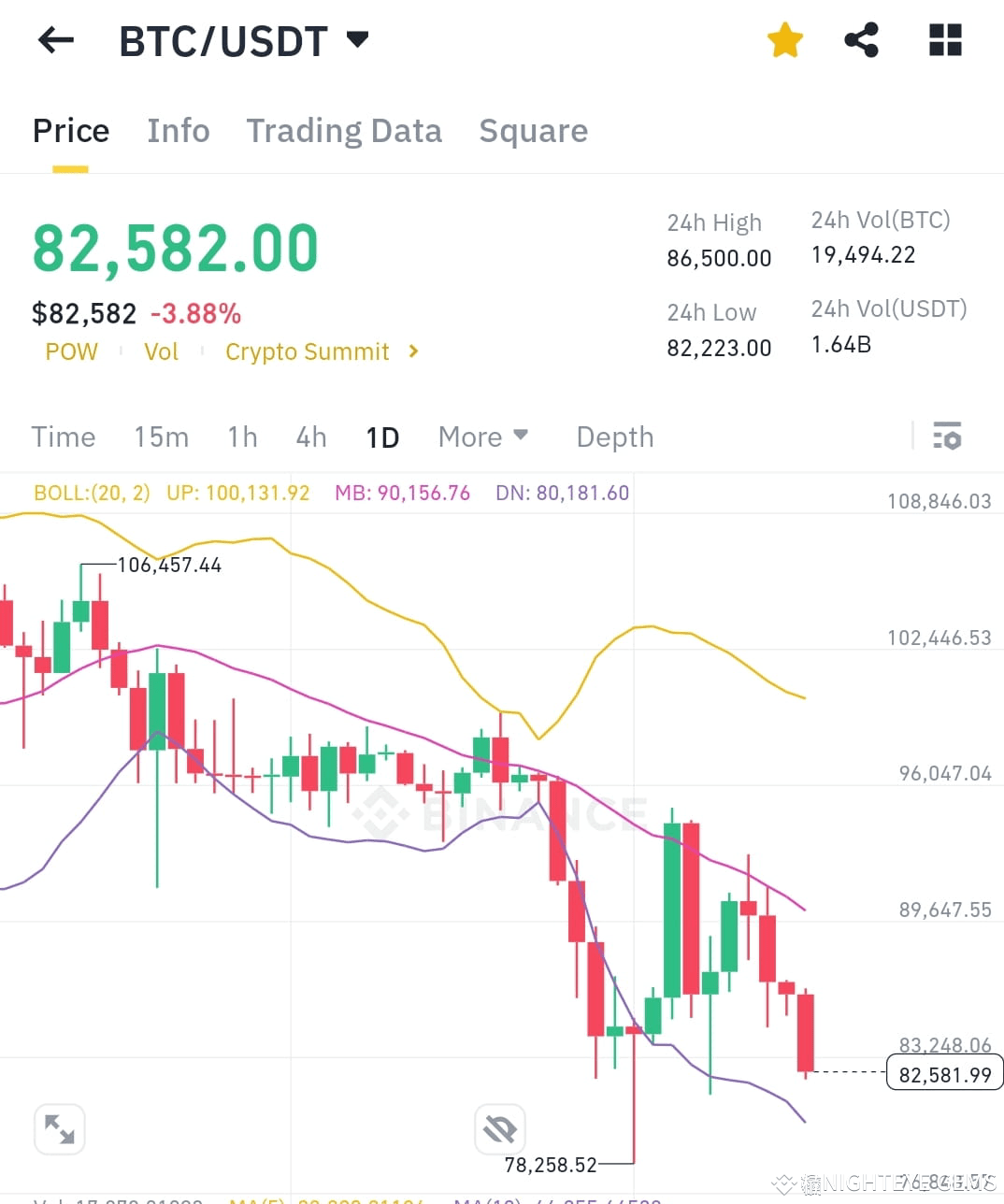This screenshot has height=1204, width=1004.
Task: Add BTC/USDT to favorites with star icon
Action: click(785, 39)
